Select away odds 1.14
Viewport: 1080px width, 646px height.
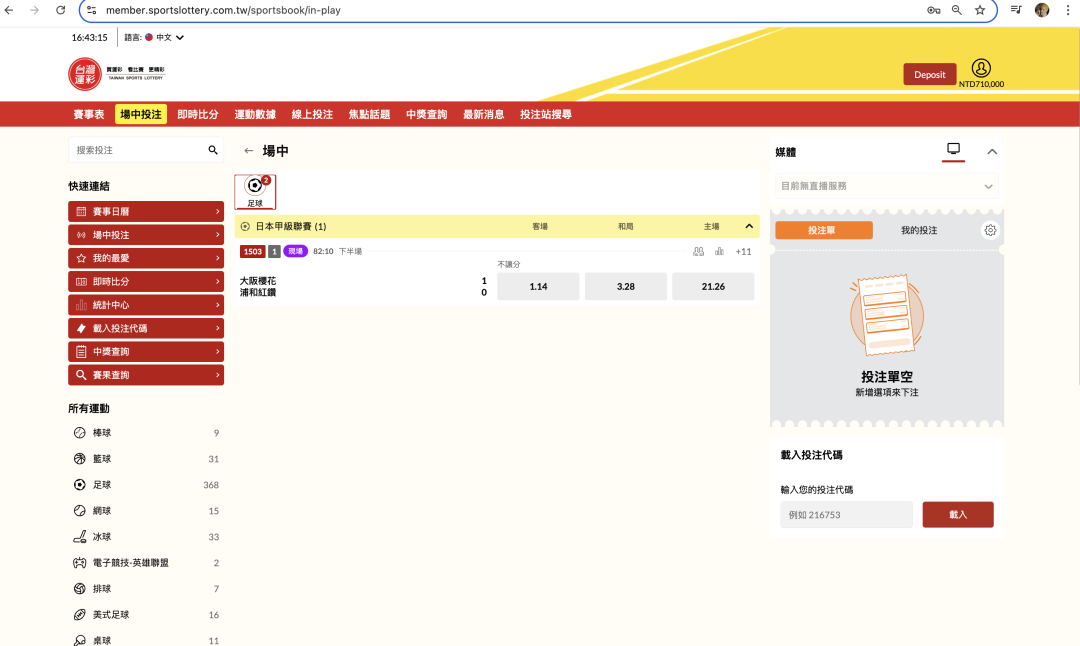point(538,286)
